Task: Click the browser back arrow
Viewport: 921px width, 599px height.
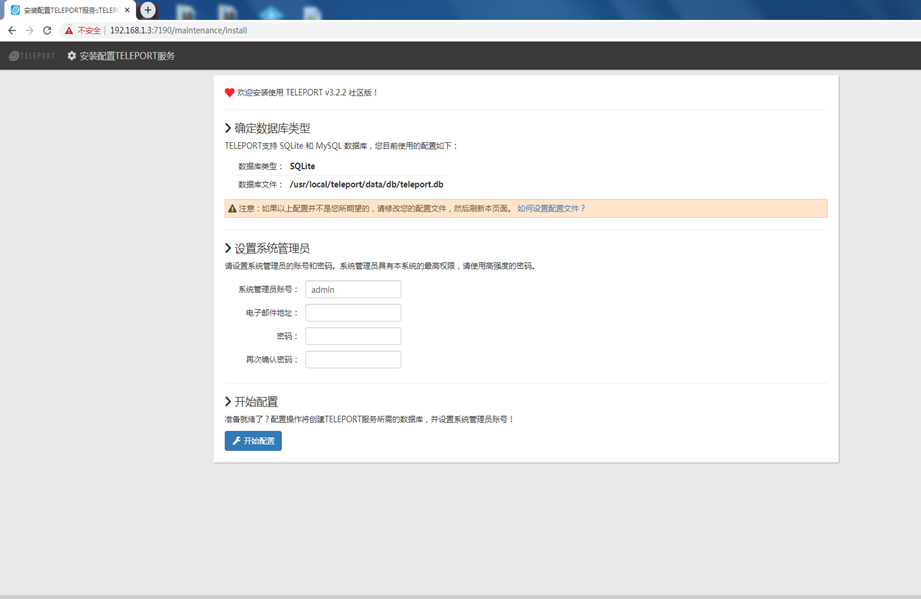Action: click(12, 31)
